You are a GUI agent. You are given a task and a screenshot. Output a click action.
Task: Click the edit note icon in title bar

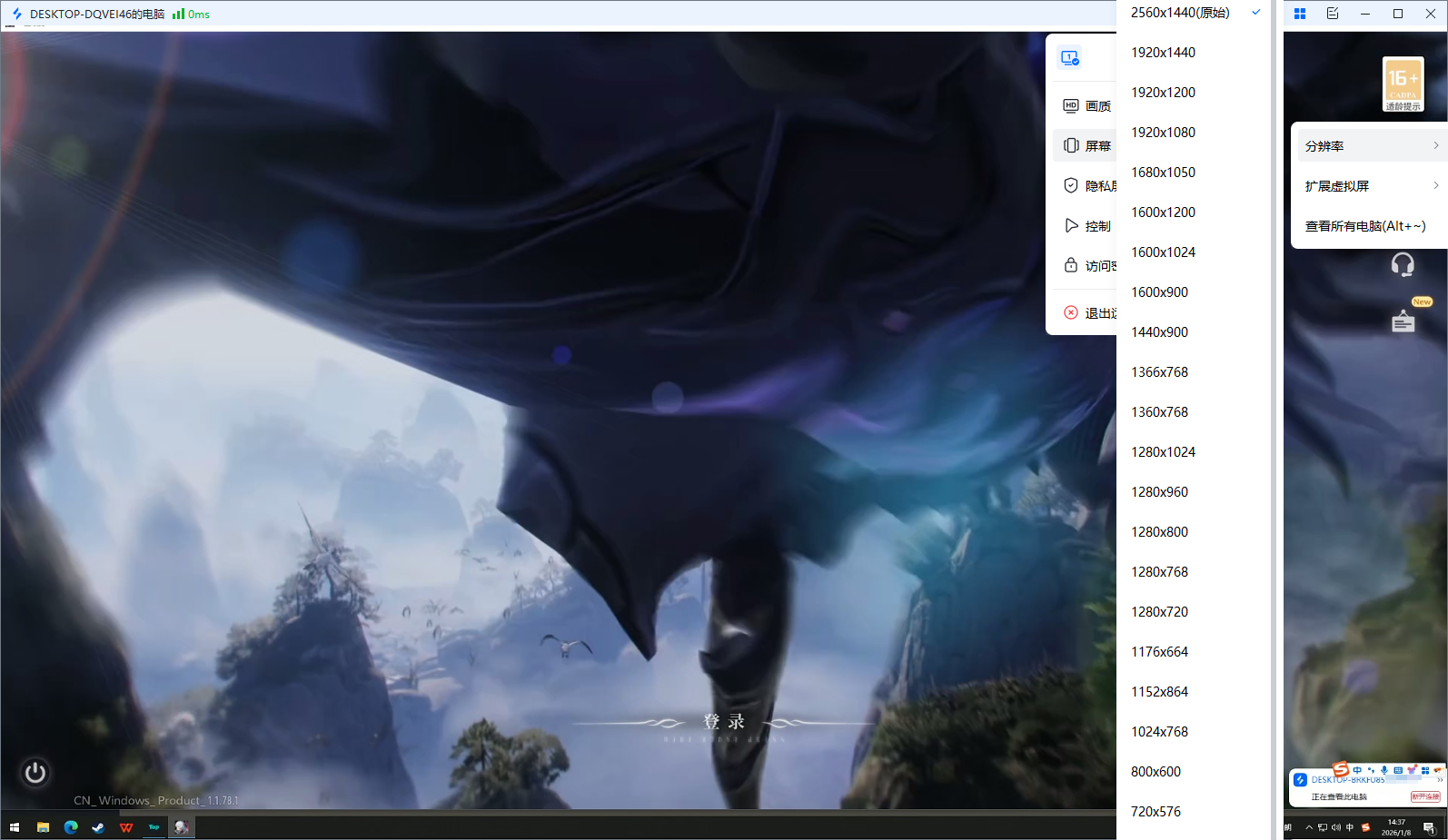pyautogui.click(x=1333, y=14)
